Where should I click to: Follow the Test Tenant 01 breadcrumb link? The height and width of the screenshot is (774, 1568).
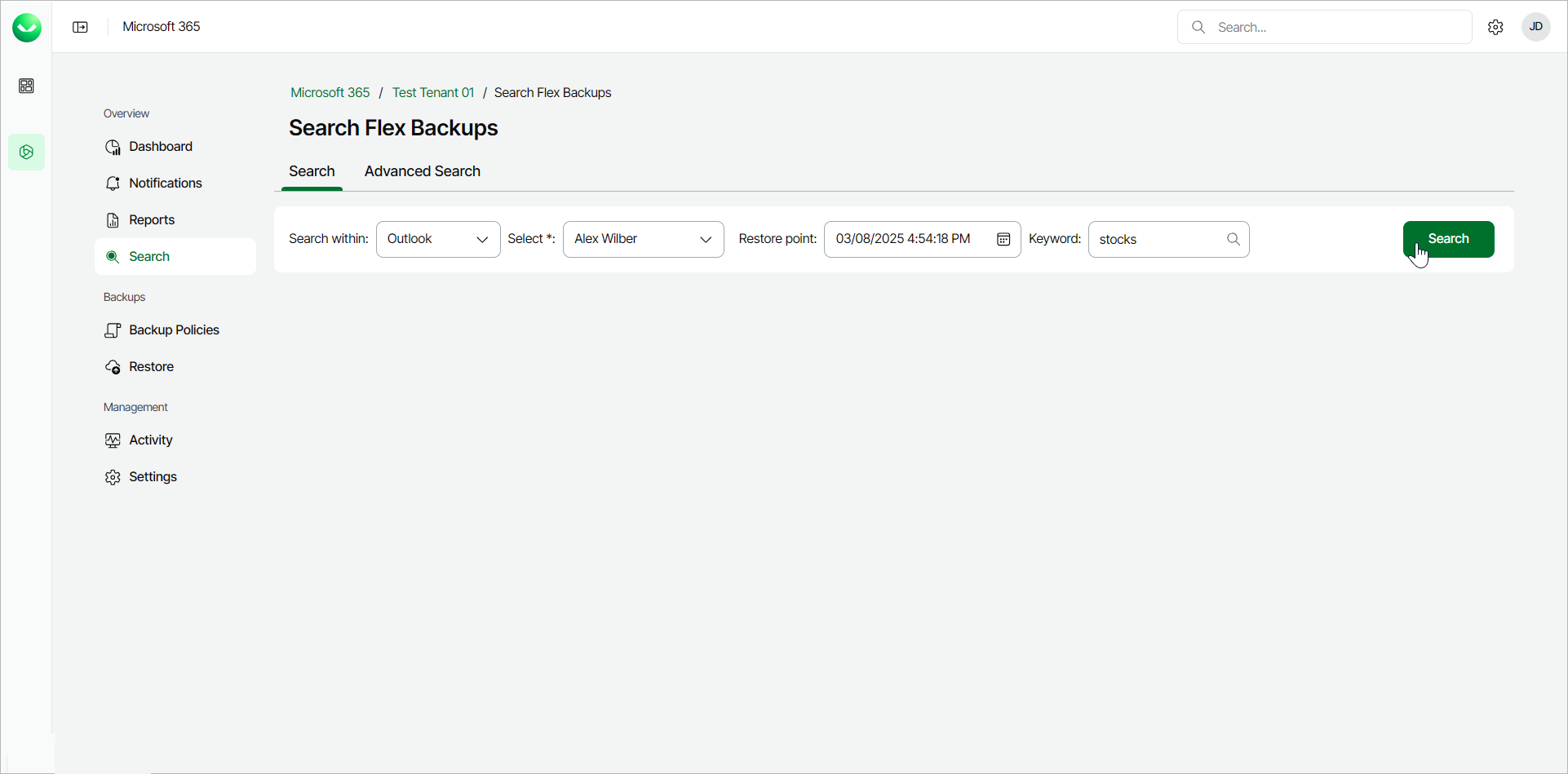click(x=432, y=93)
